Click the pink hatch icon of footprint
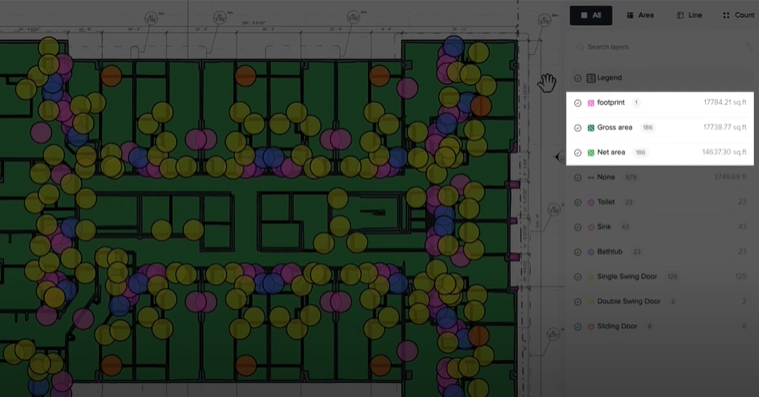The image size is (759, 397). [x=591, y=103]
